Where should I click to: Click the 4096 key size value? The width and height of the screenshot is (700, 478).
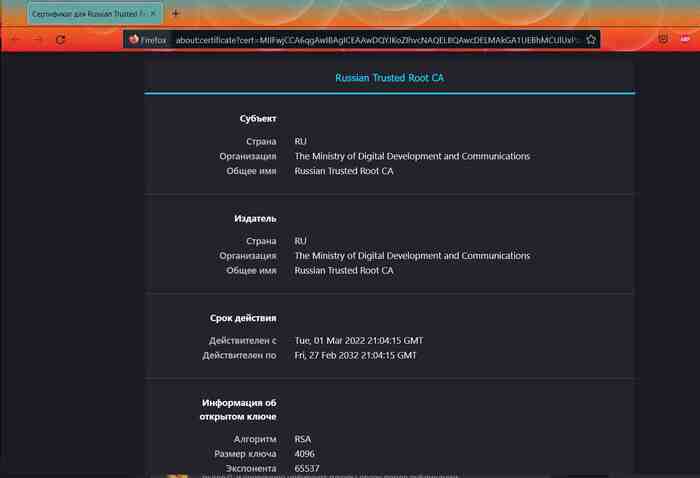(x=304, y=454)
